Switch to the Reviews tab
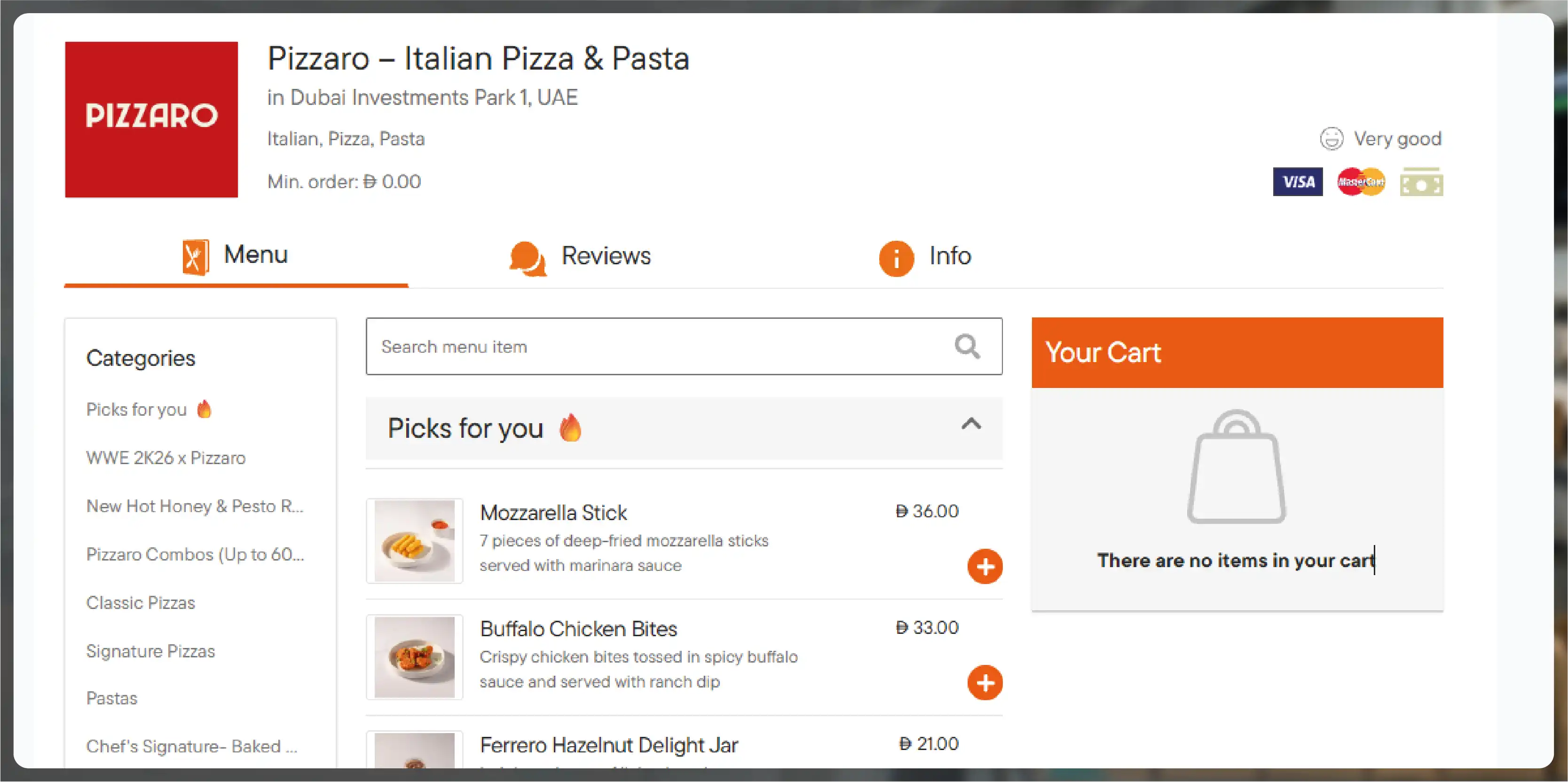 tap(580, 256)
